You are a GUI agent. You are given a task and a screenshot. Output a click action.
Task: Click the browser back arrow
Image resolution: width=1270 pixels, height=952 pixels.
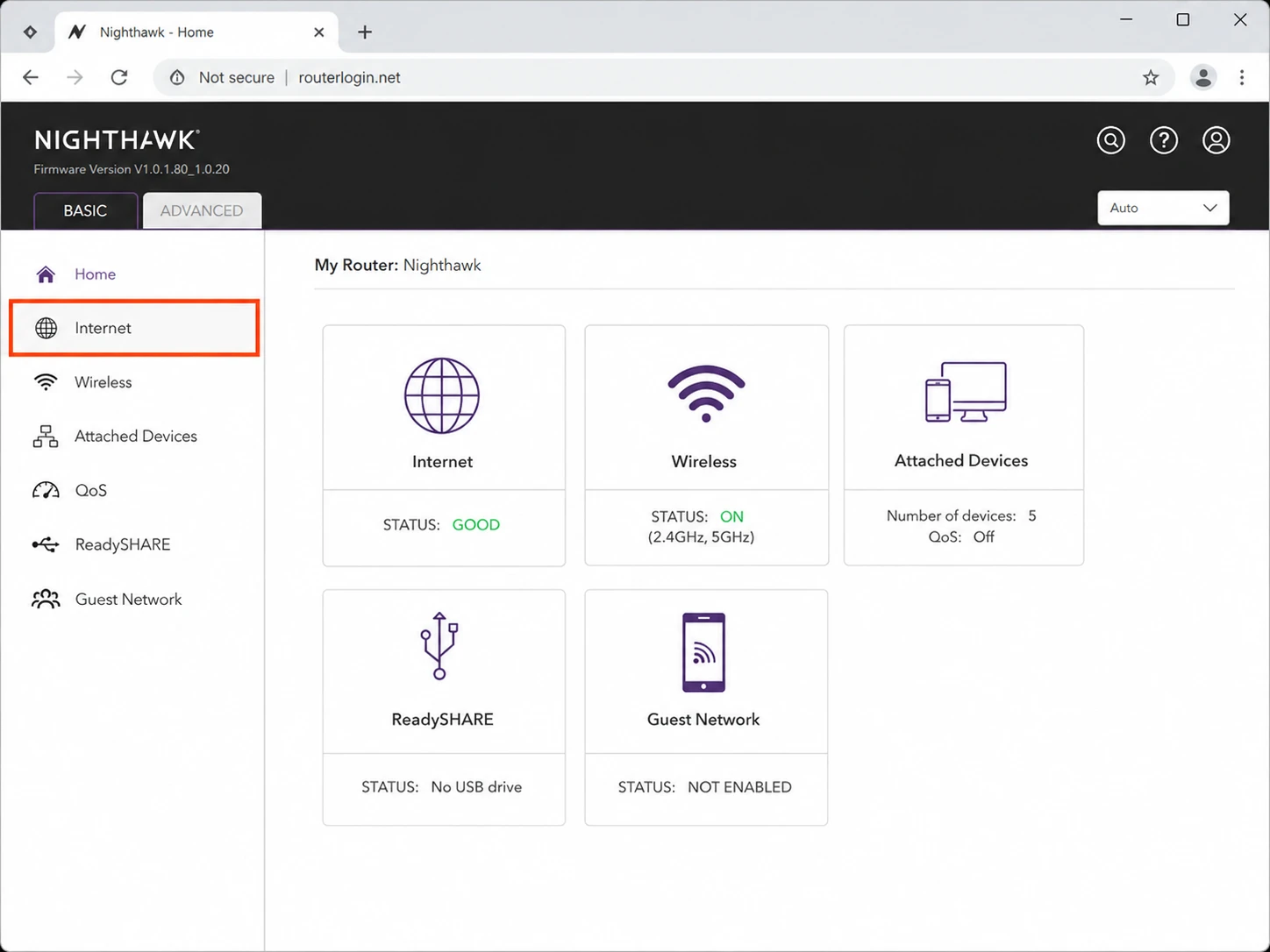[31, 77]
